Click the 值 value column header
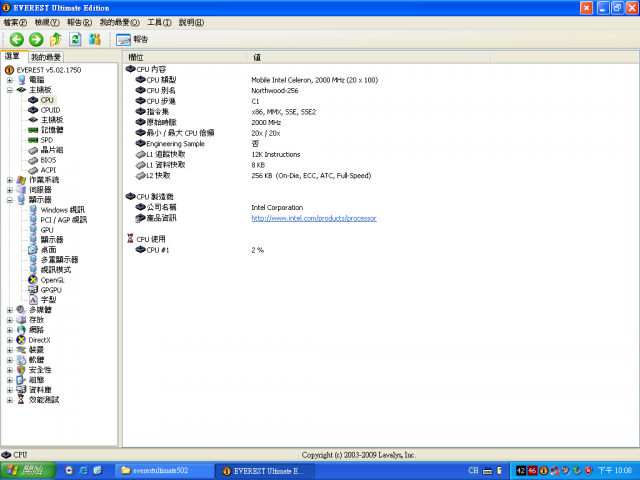Viewport: 640px width, 480px height. click(369, 58)
